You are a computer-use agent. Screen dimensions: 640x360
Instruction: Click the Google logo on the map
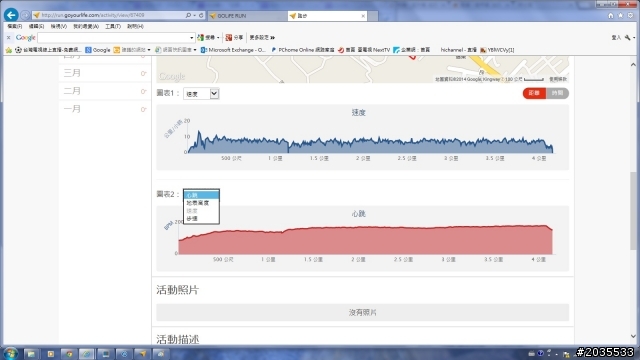point(172,76)
